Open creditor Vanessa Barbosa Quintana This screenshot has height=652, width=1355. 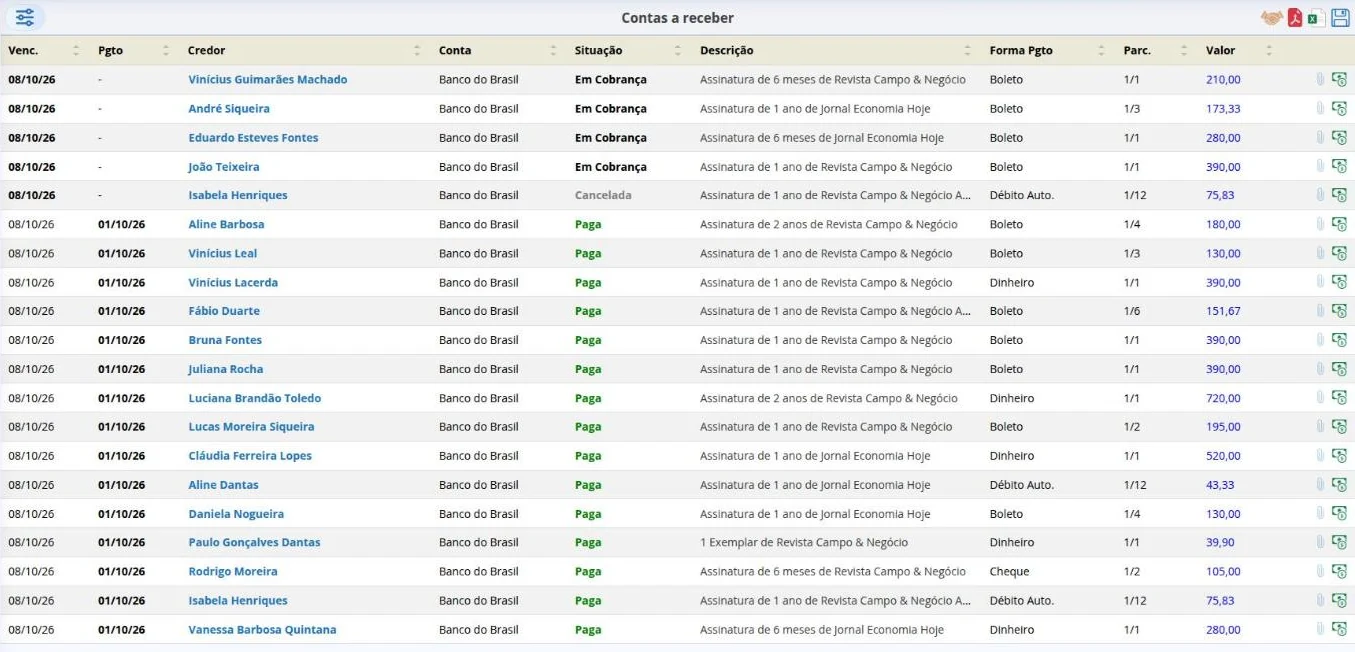(x=262, y=630)
